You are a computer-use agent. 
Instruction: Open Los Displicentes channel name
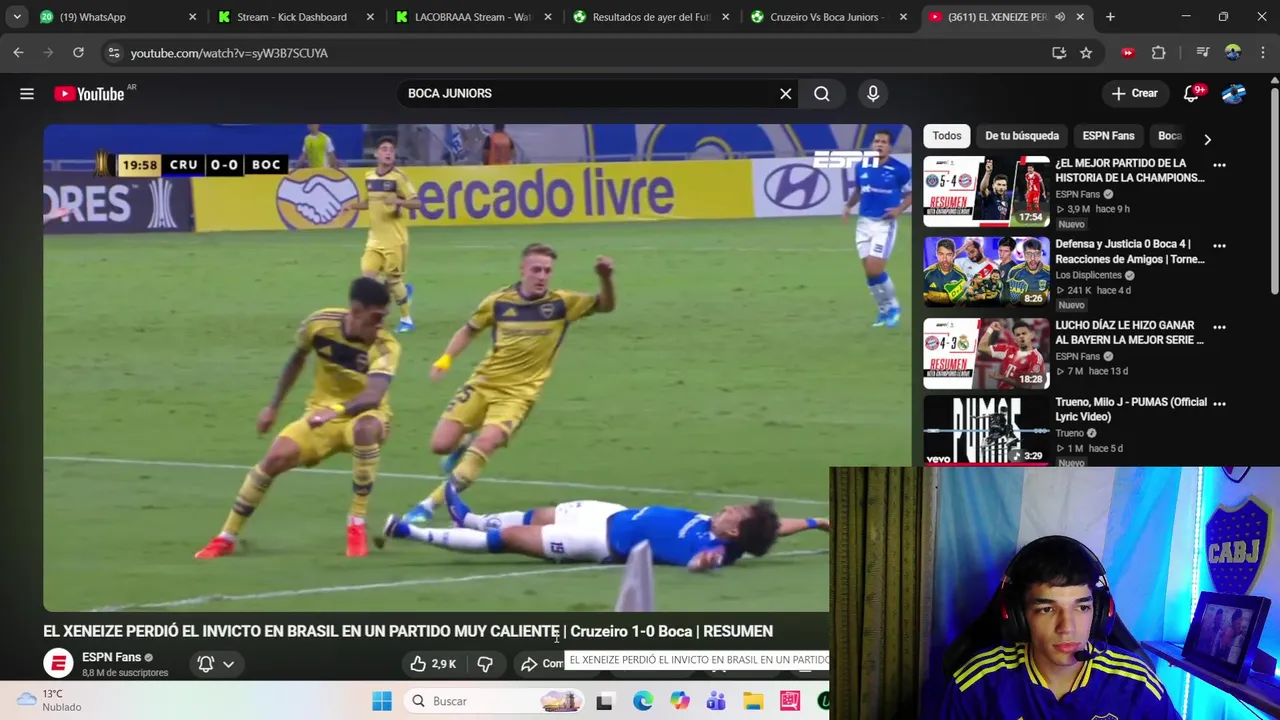1088,275
